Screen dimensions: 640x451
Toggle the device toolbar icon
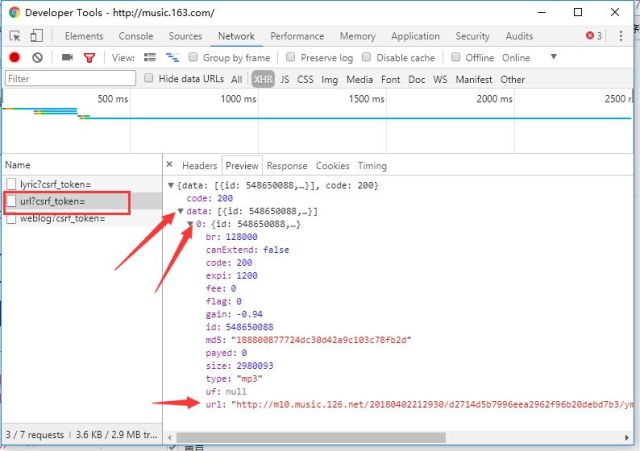click(x=36, y=36)
